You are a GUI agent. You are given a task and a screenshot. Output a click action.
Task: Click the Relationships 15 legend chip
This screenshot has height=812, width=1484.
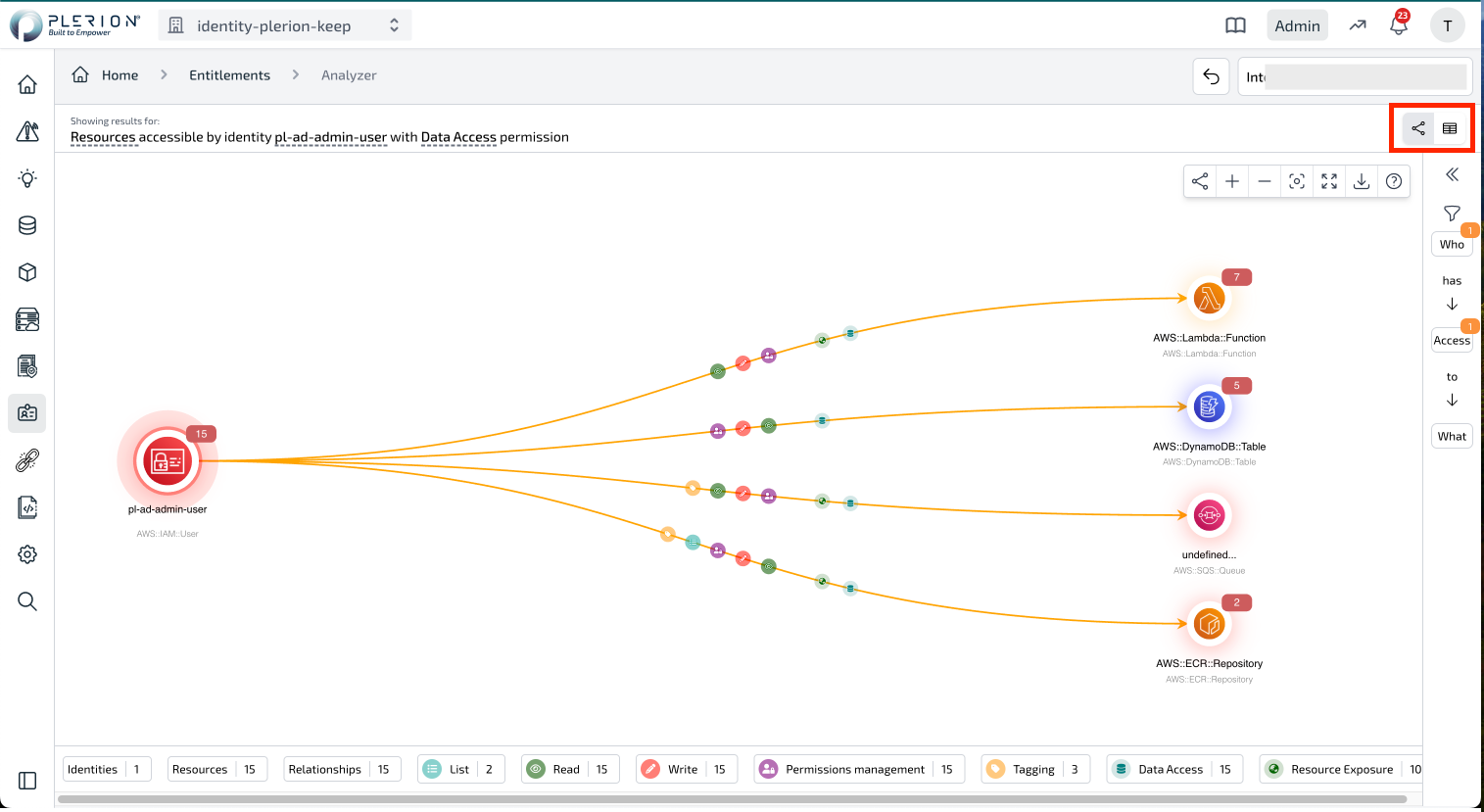pyautogui.click(x=342, y=769)
